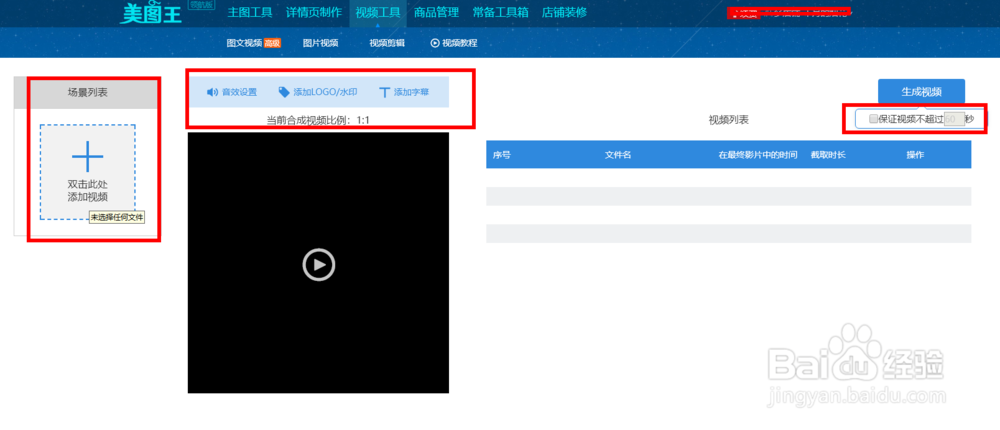Open the 视频教程 link
Image resolution: width=1000 pixels, height=430 pixels.
tap(460, 43)
